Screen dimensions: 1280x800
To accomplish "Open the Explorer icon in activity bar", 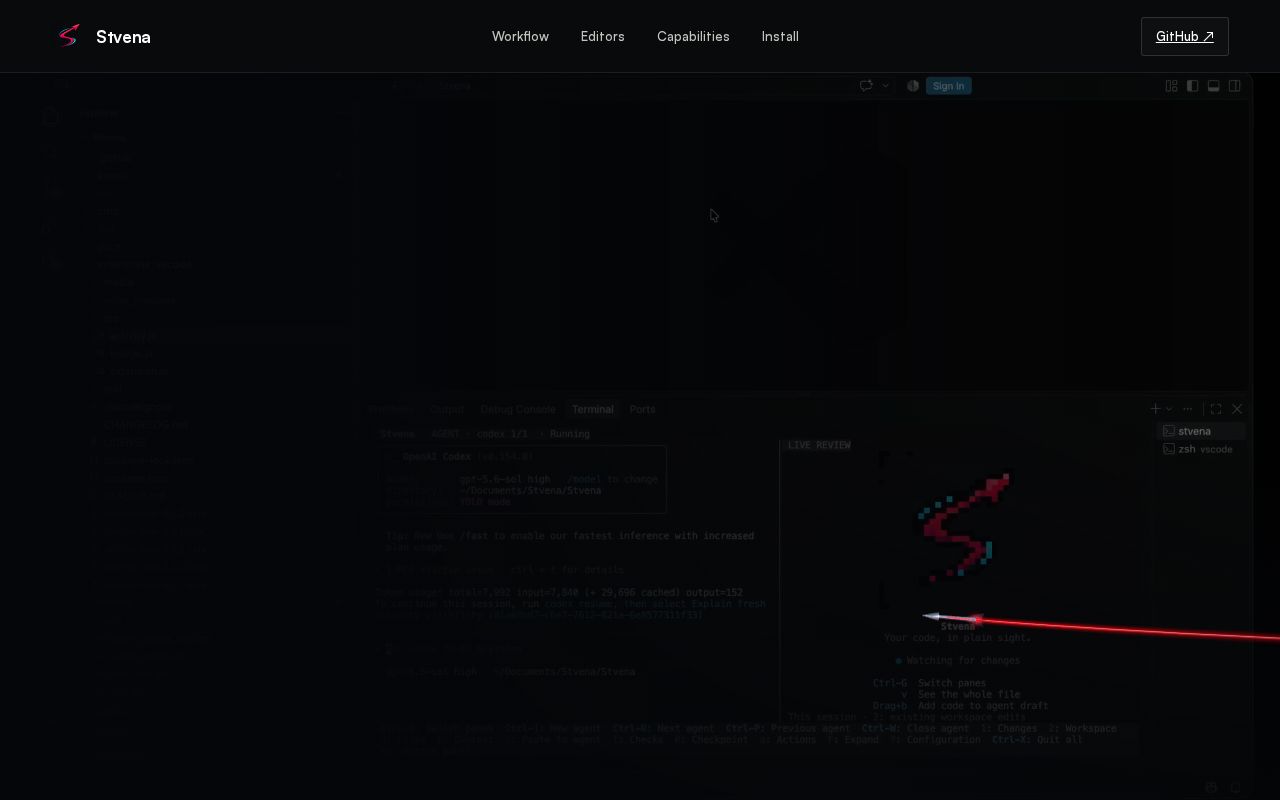I will pyautogui.click(x=52, y=117).
